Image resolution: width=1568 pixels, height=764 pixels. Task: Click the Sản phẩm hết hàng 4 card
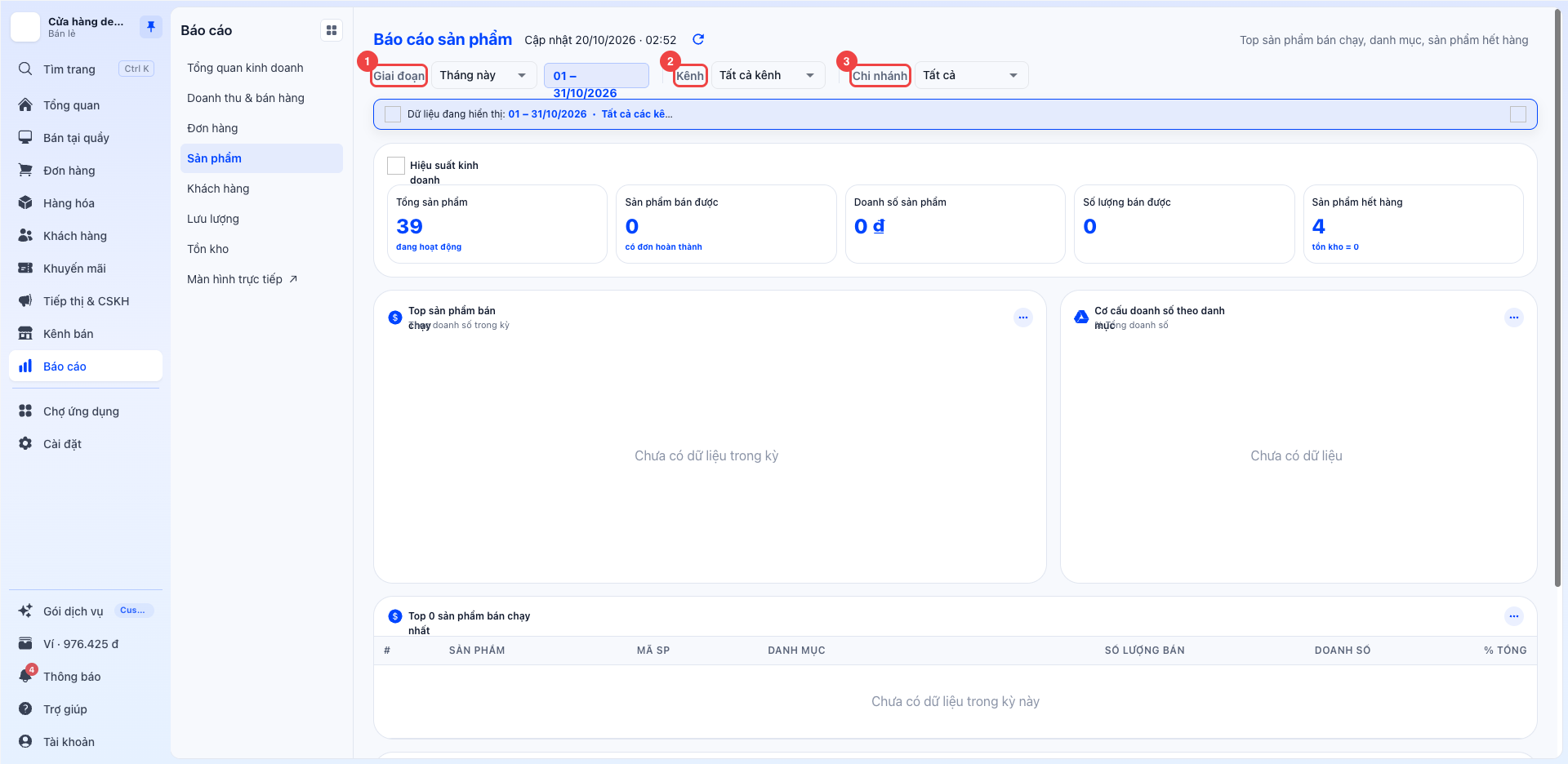coord(1413,224)
